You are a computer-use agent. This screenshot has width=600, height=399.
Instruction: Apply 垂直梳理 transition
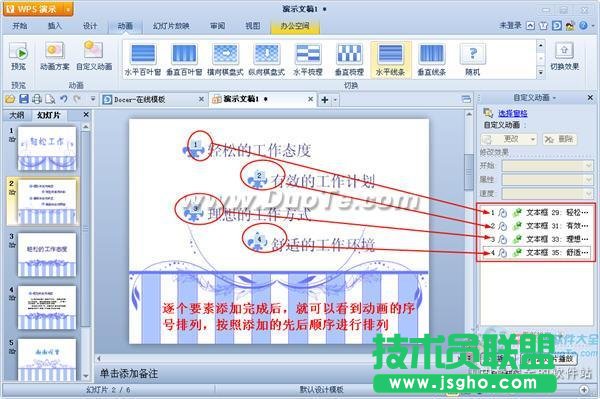click(x=349, y=59)
